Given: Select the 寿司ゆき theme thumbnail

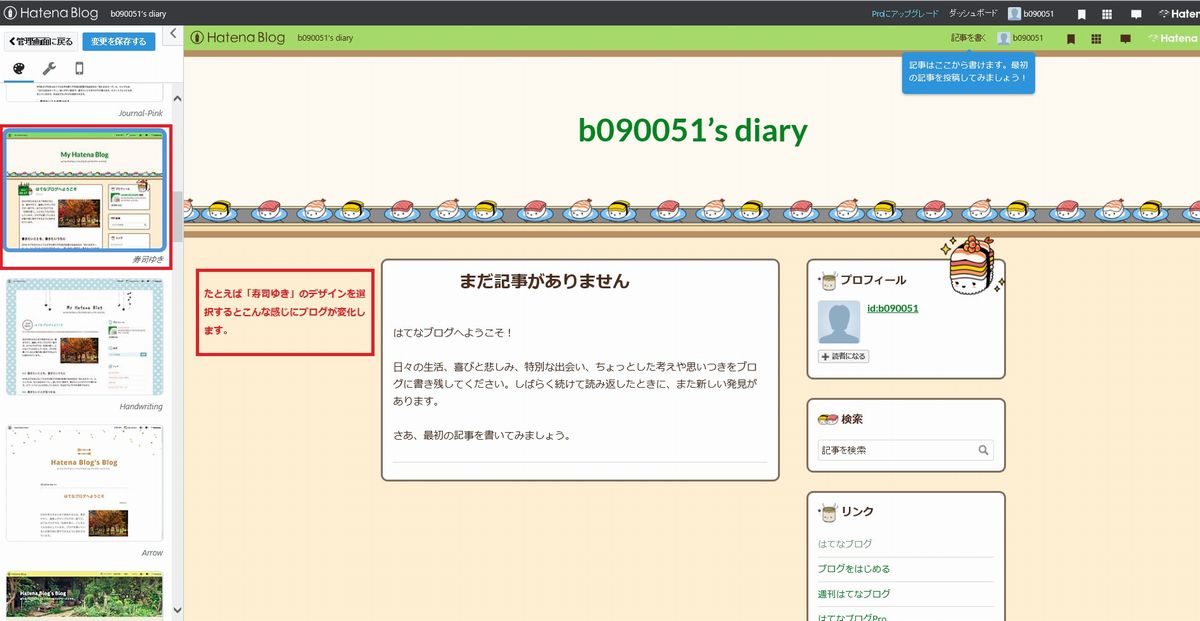Looking at the screenshot, I should 85,190.
